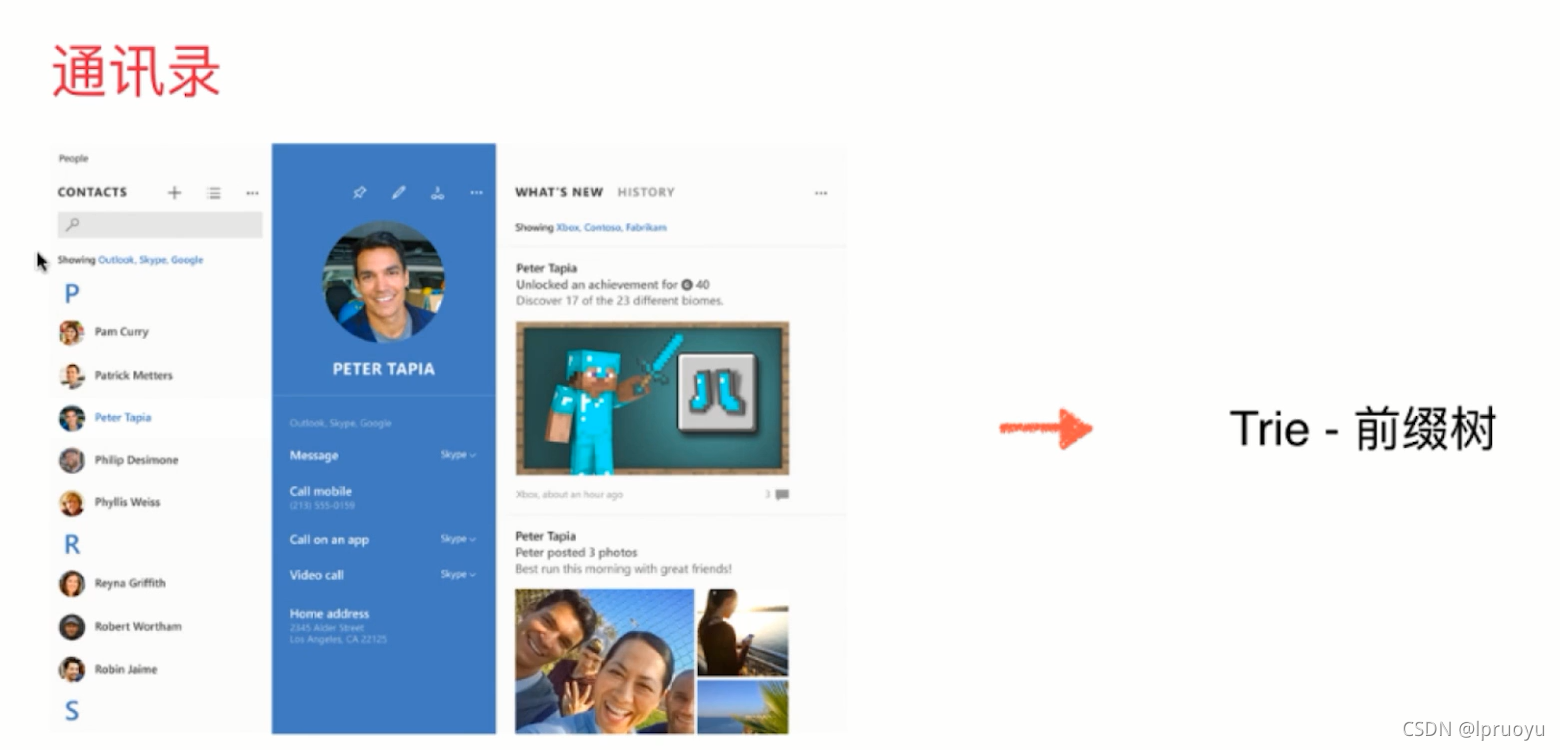The image size is (1560, 750).
Task: Click the link contacts icon in profile
Action: point(437,192)
